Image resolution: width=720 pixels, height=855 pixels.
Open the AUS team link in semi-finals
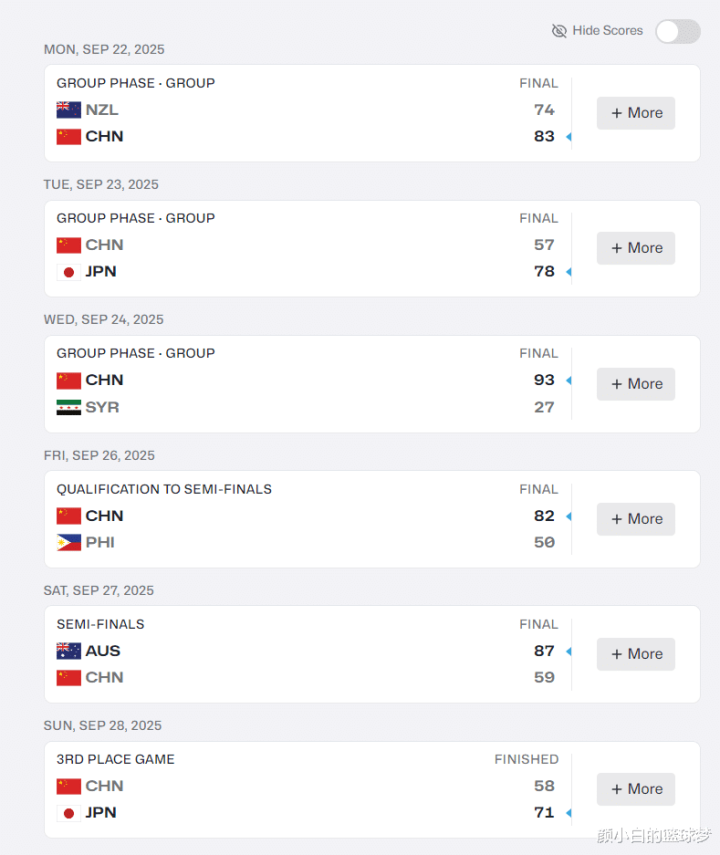(x=103, y=651)
